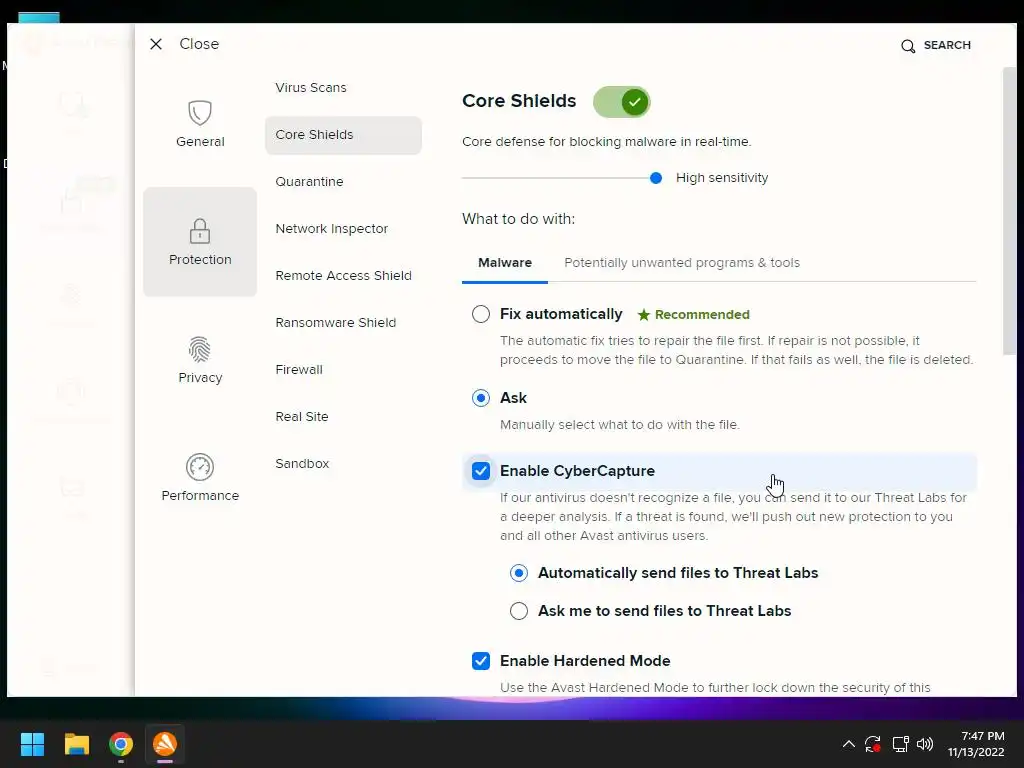Image resolution: width=1024 pixels, height=768 pixels.
Task: Open Windows Start menu
Action: click(32, 744)
